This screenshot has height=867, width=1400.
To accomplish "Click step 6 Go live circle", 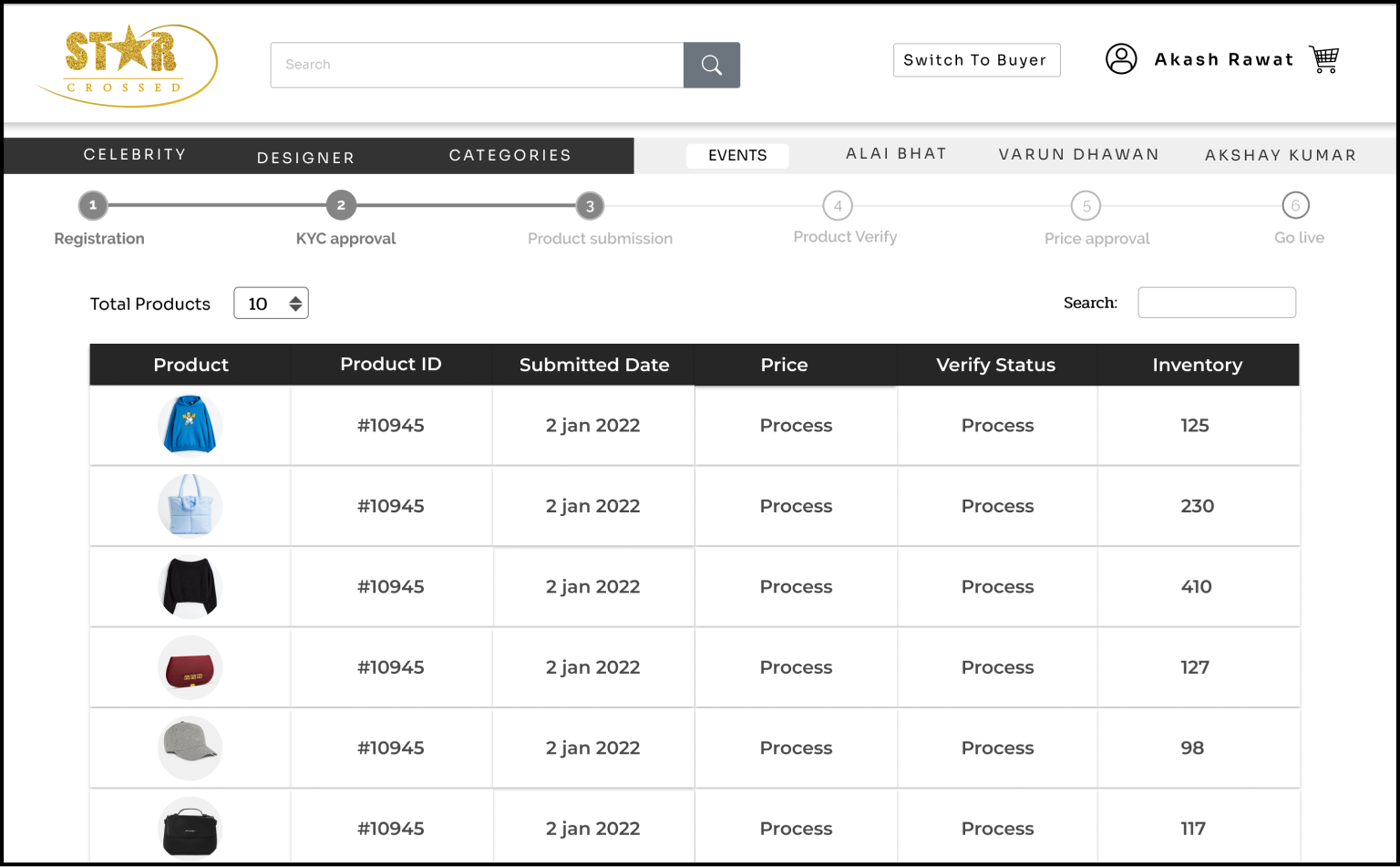I will [x=1294, y=206].
